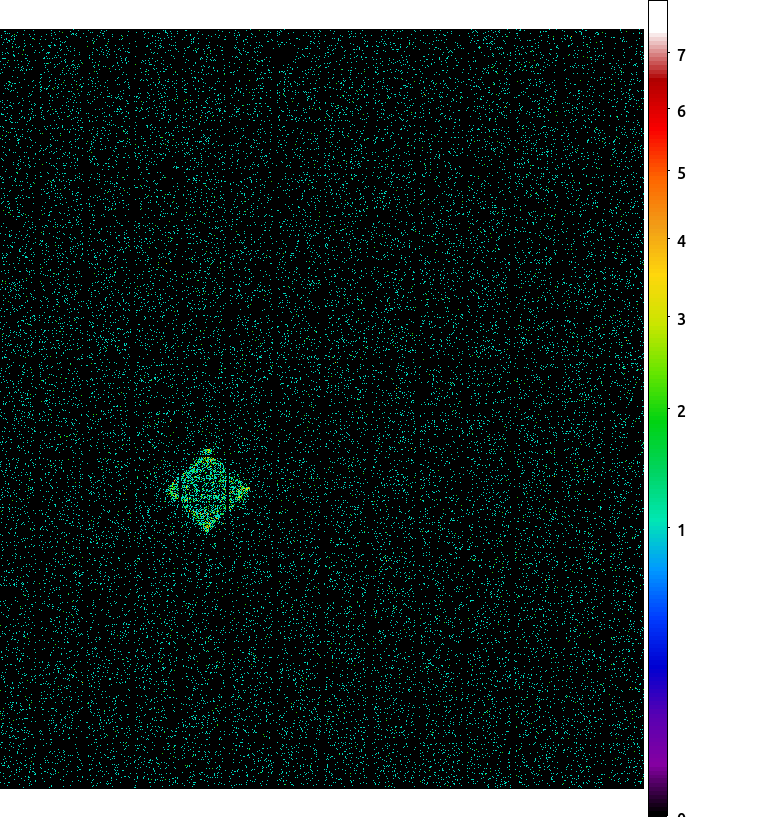Click the left tip of the diamond source

171,490
